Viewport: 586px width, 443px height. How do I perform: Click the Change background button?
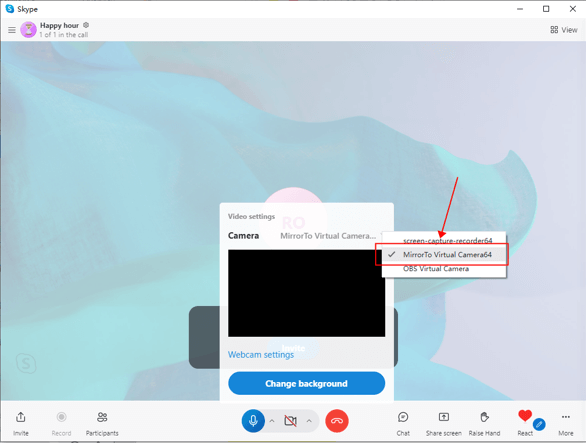(306, 384)
